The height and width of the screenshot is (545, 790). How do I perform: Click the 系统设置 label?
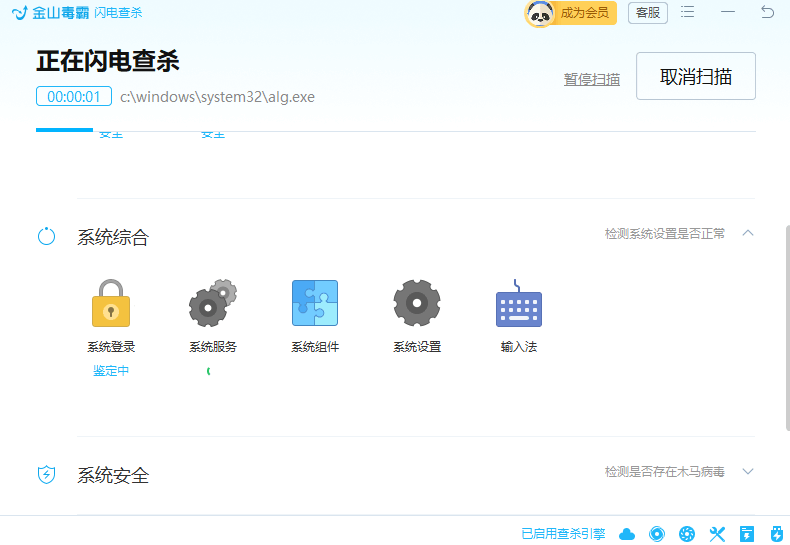[417, 347]
